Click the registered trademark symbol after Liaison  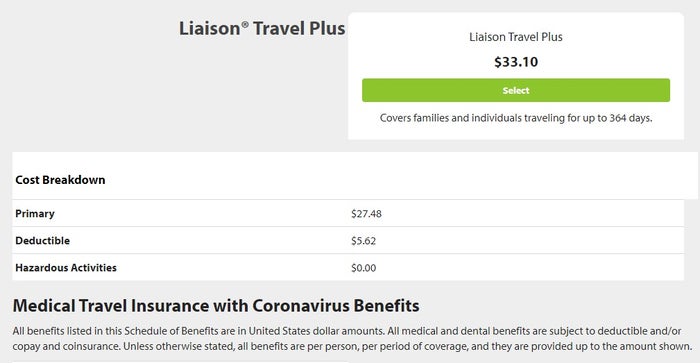point(245,25)
